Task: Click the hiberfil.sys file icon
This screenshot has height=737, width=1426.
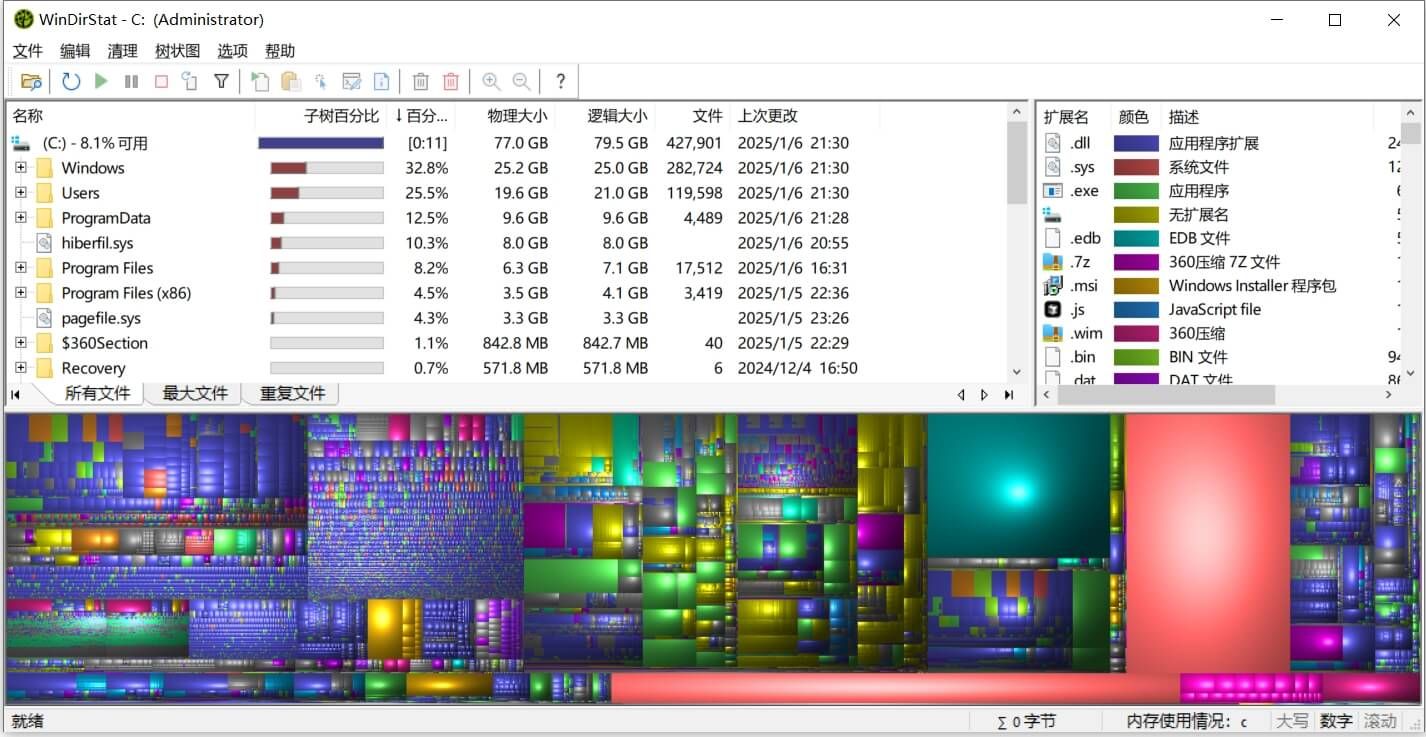Action: 44,243
